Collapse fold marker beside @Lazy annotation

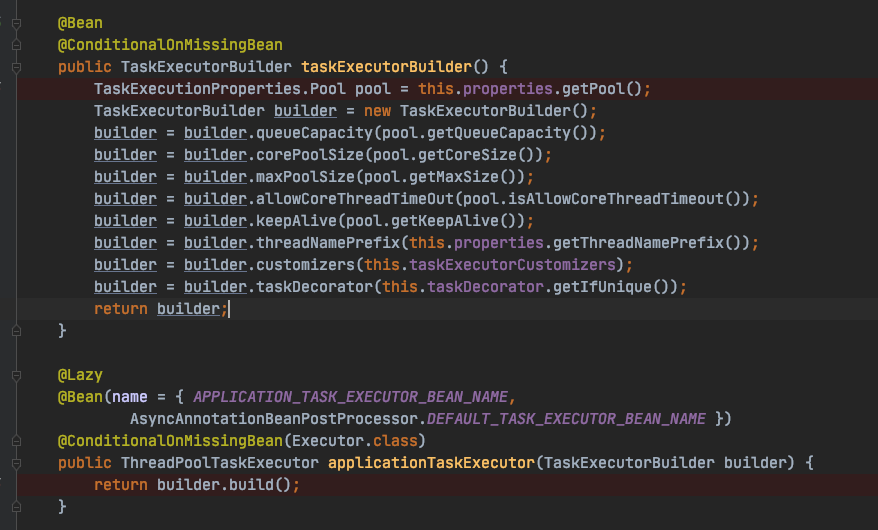(x=16, y=376)
